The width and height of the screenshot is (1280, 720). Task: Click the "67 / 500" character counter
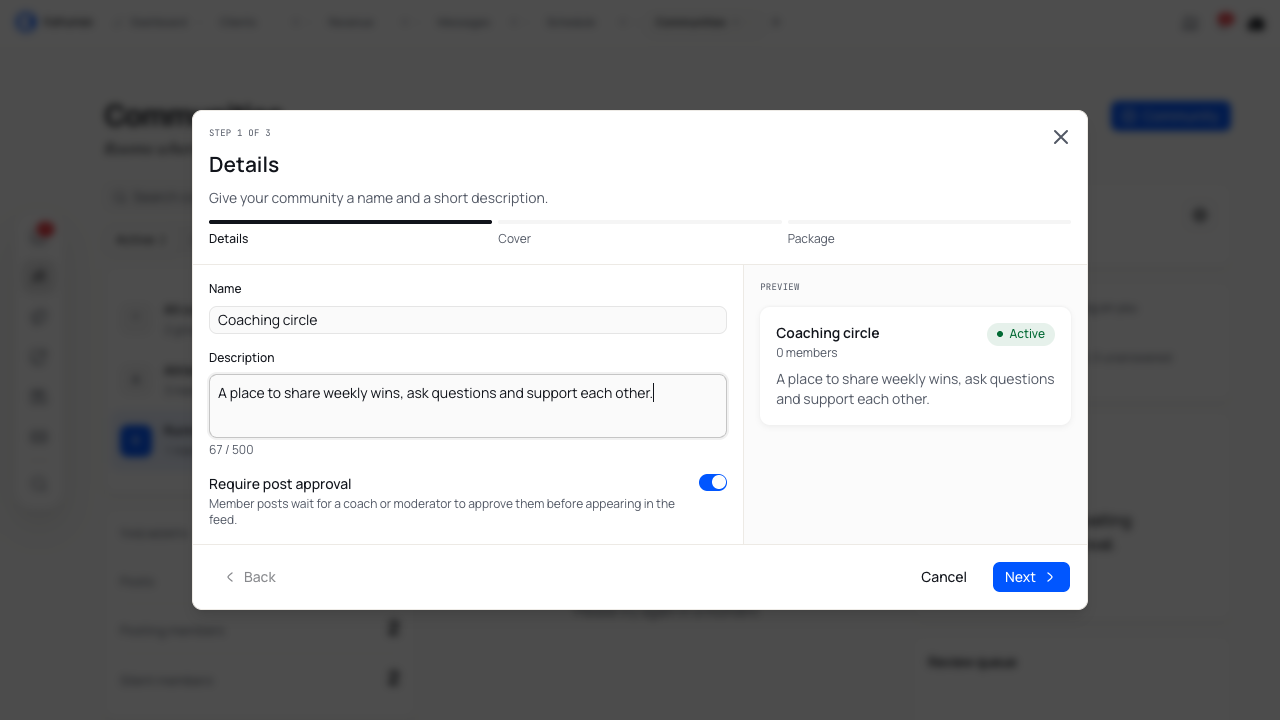coord(231,450)
